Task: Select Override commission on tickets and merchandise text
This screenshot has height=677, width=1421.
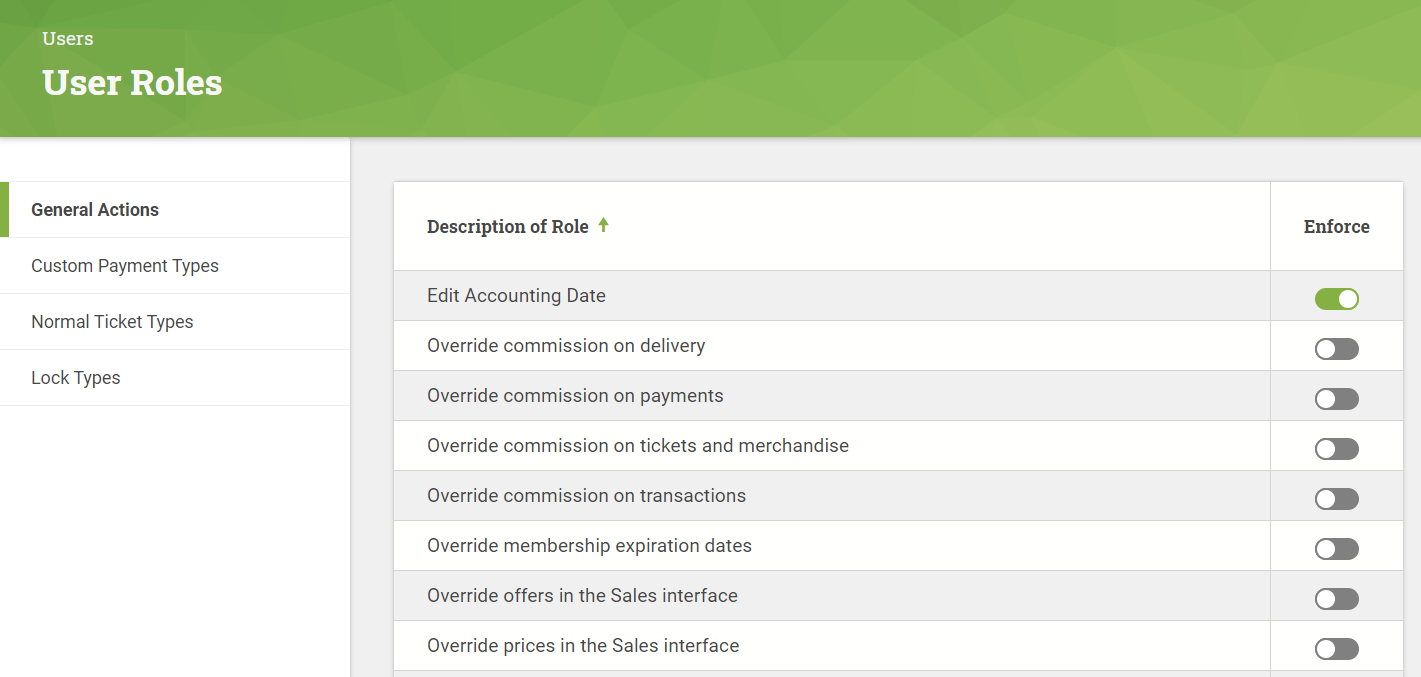Action: (x=638, y=446)
